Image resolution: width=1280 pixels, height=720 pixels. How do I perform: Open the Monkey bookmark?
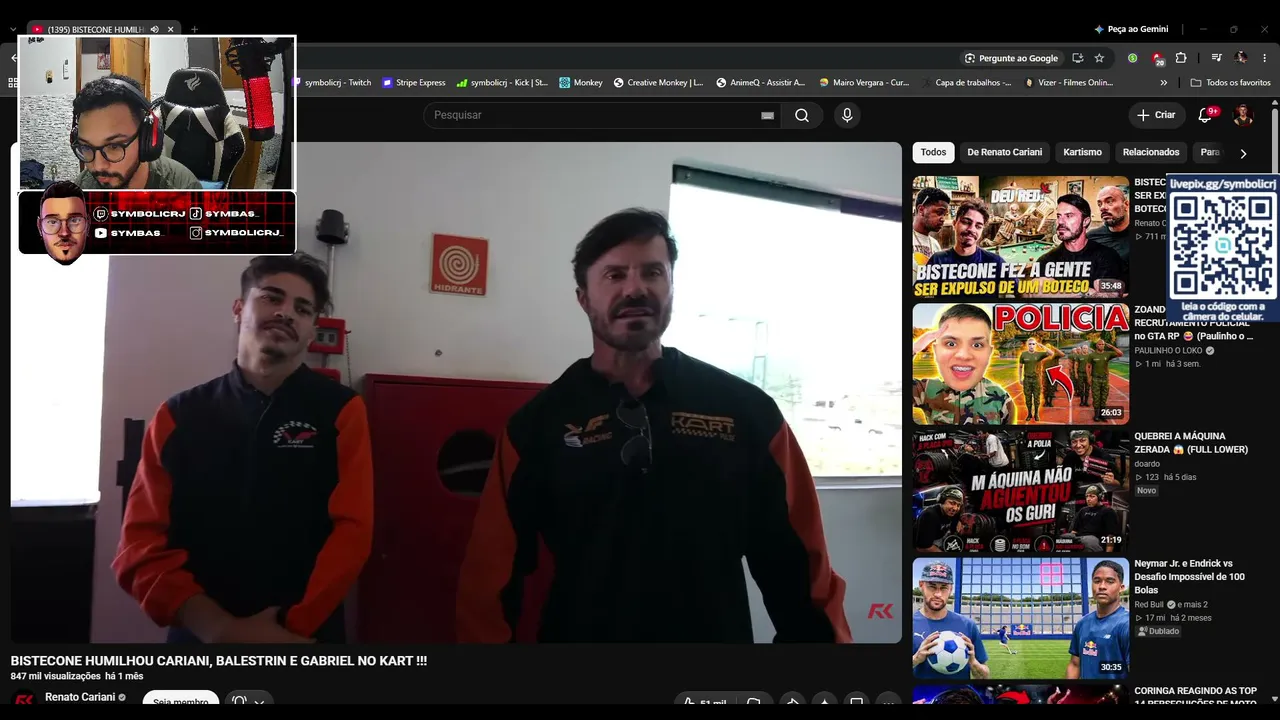pos(581,83)
